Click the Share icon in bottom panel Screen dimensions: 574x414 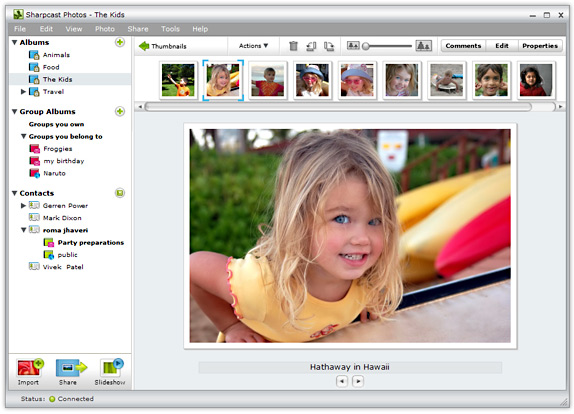(71, 368)
